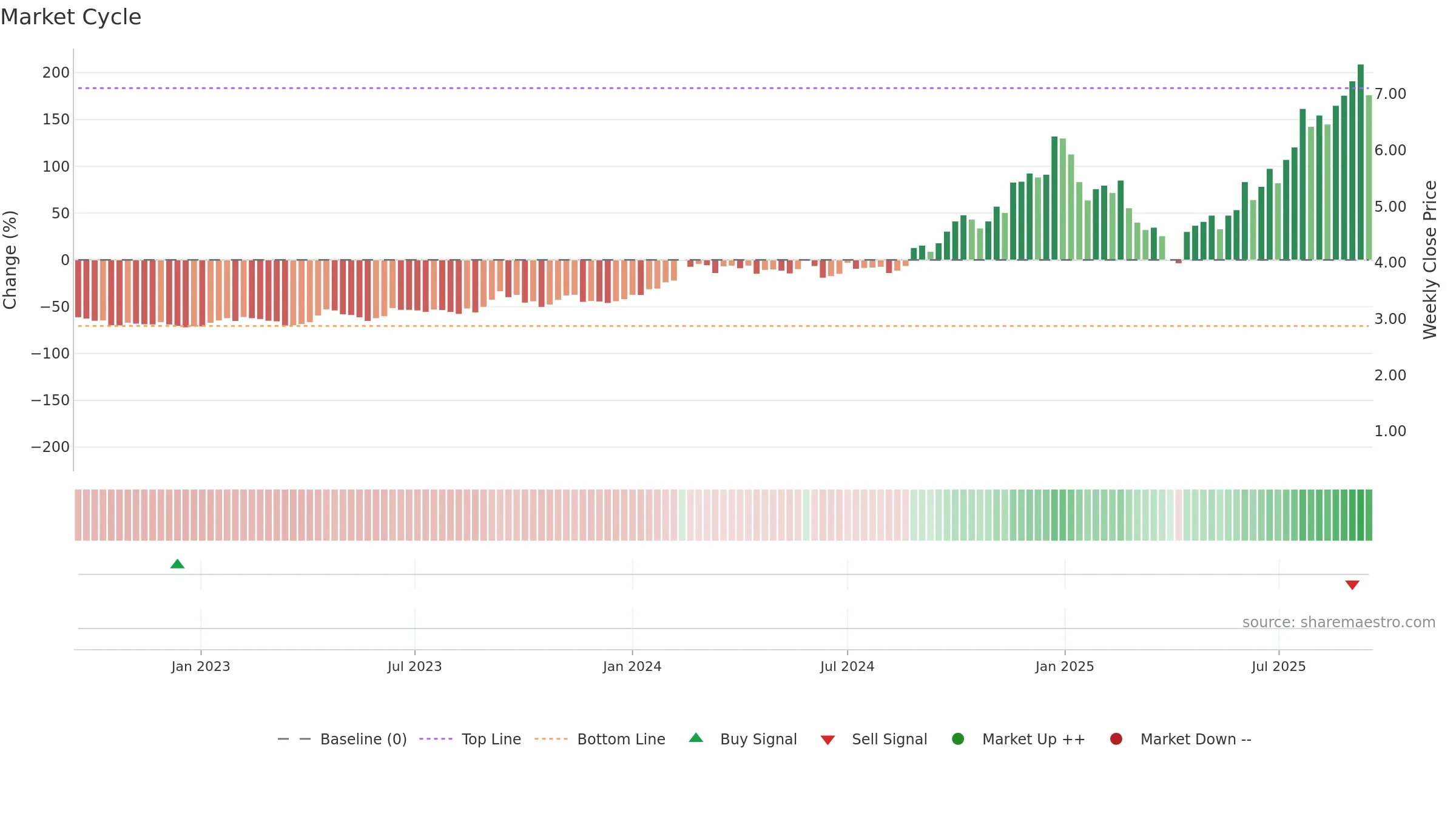Toggle Market Down -- legend entry
This screenshot has height=819, width=1456.
coord(1181,739)
